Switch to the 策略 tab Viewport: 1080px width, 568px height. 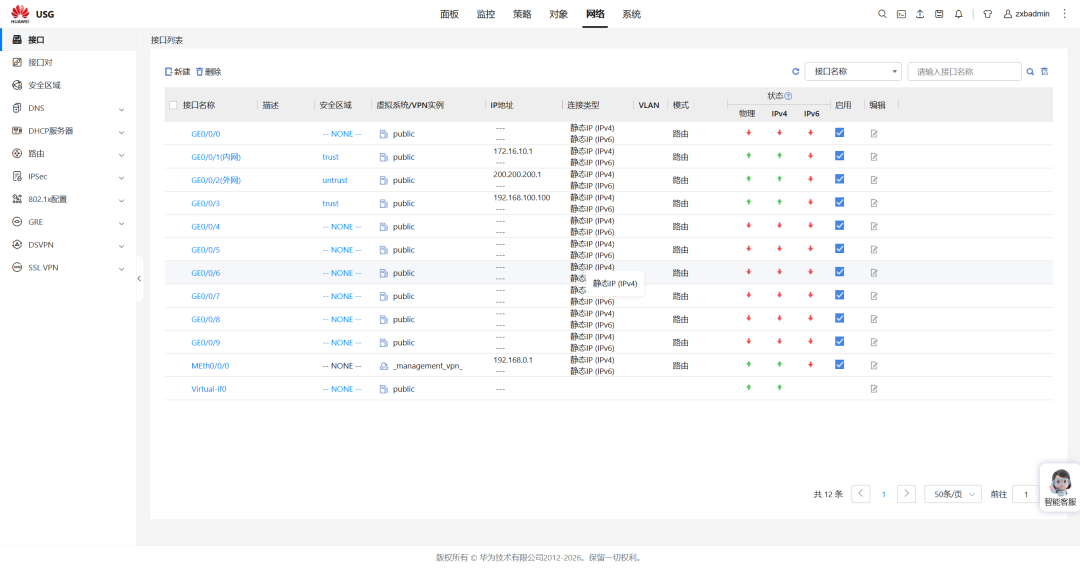tap(522, 14)
